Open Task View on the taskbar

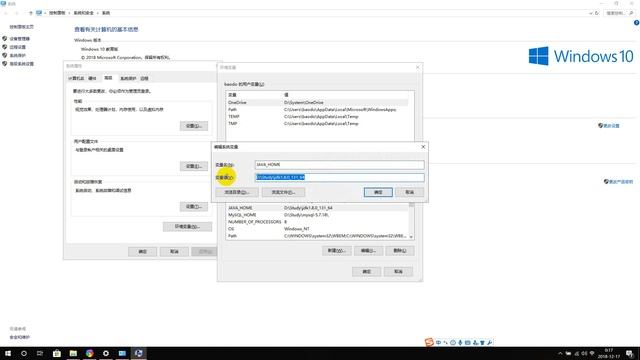[x=40, y=353]
